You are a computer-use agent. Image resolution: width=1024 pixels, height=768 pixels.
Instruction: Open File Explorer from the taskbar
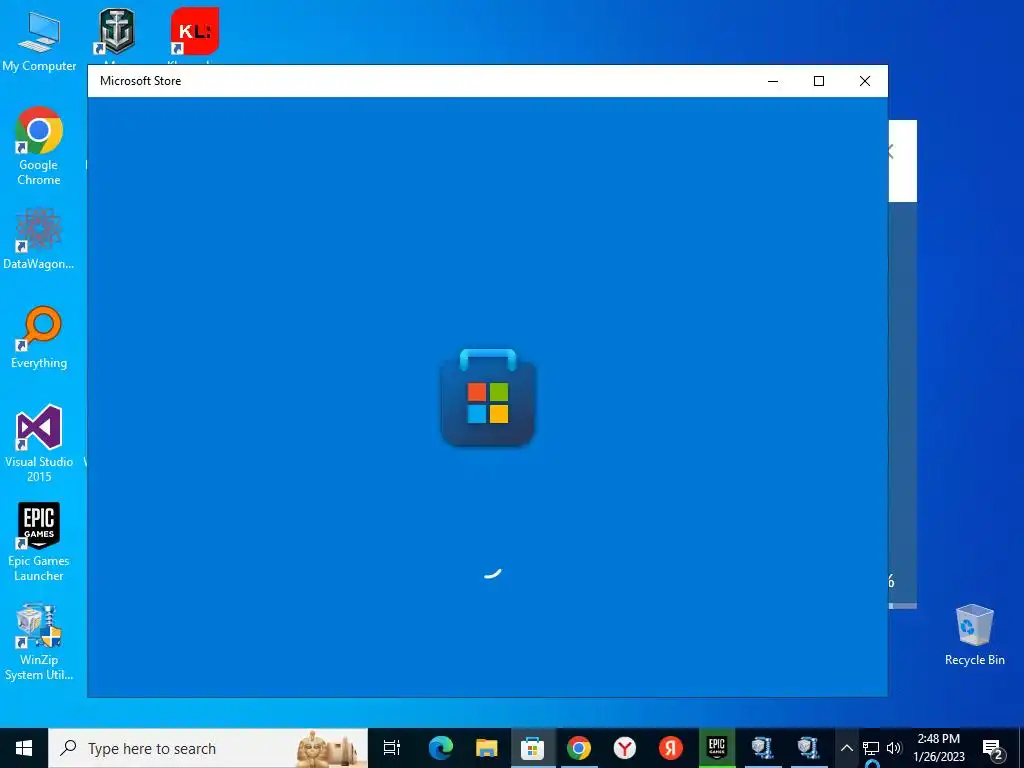tap(487, 748)
